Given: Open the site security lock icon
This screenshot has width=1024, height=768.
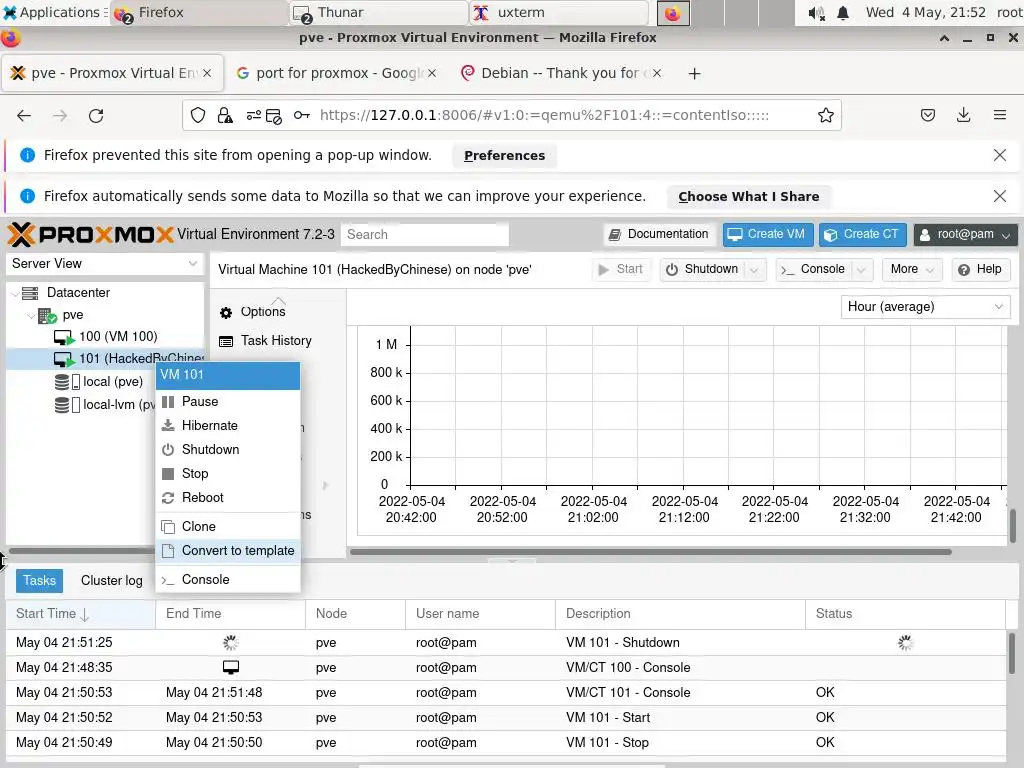Looking at the screenshot, I should pos(225,116).
